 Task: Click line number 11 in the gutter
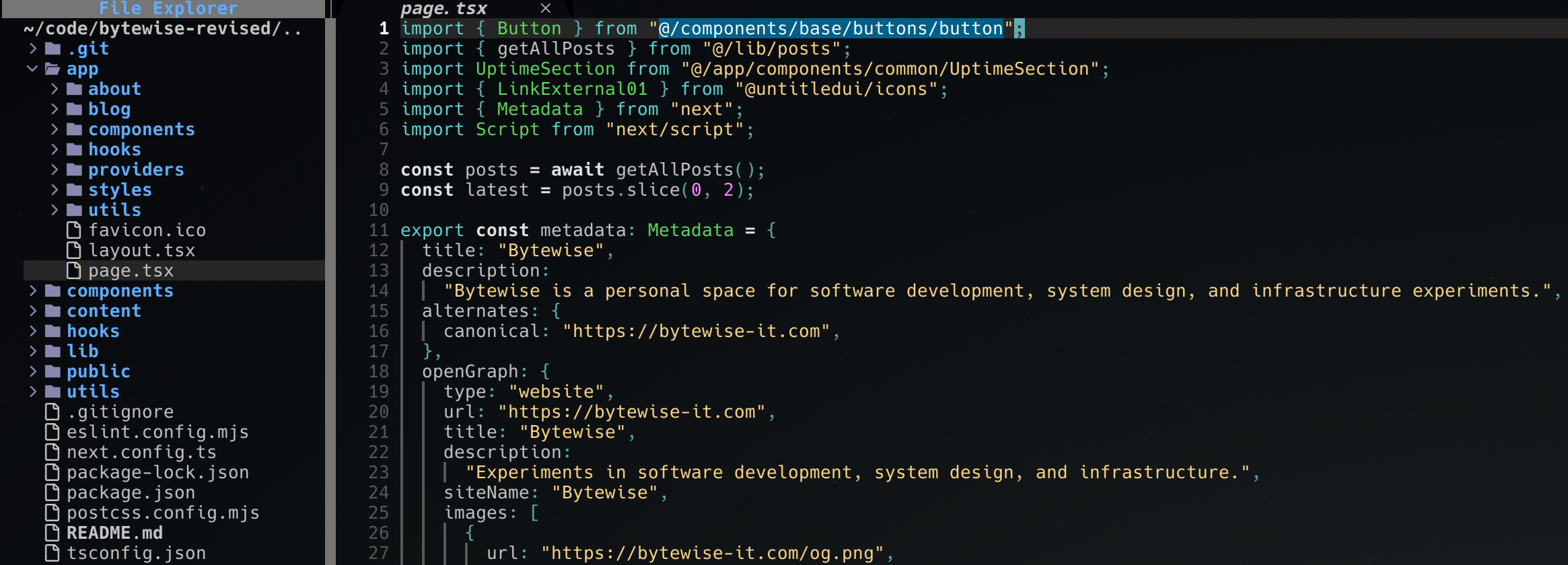379,230
